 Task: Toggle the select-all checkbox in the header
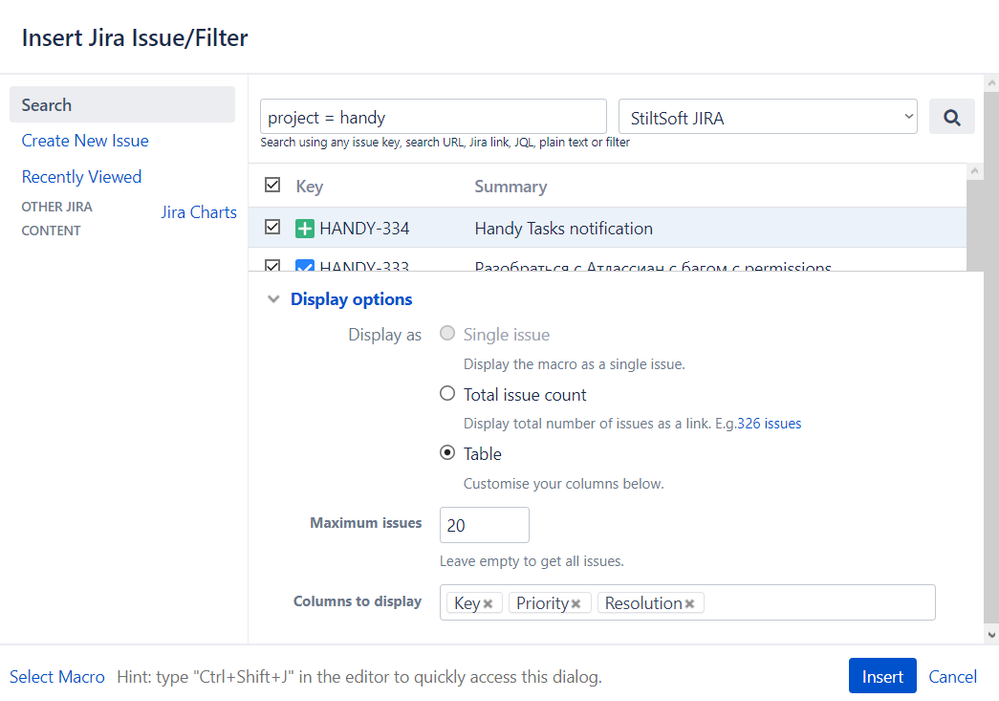272,185
